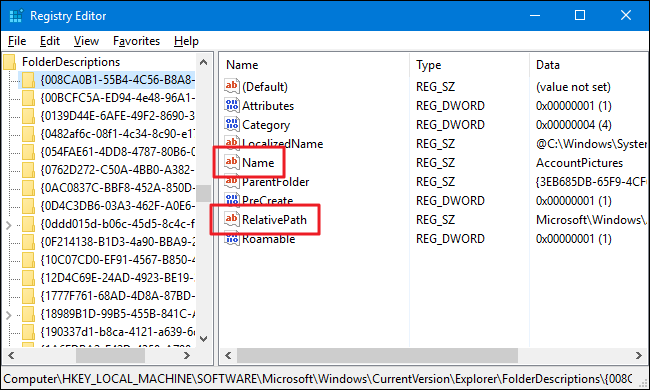
Task: Click REG_DWORD type in the Roamable row
Action: tap(450, 239)
